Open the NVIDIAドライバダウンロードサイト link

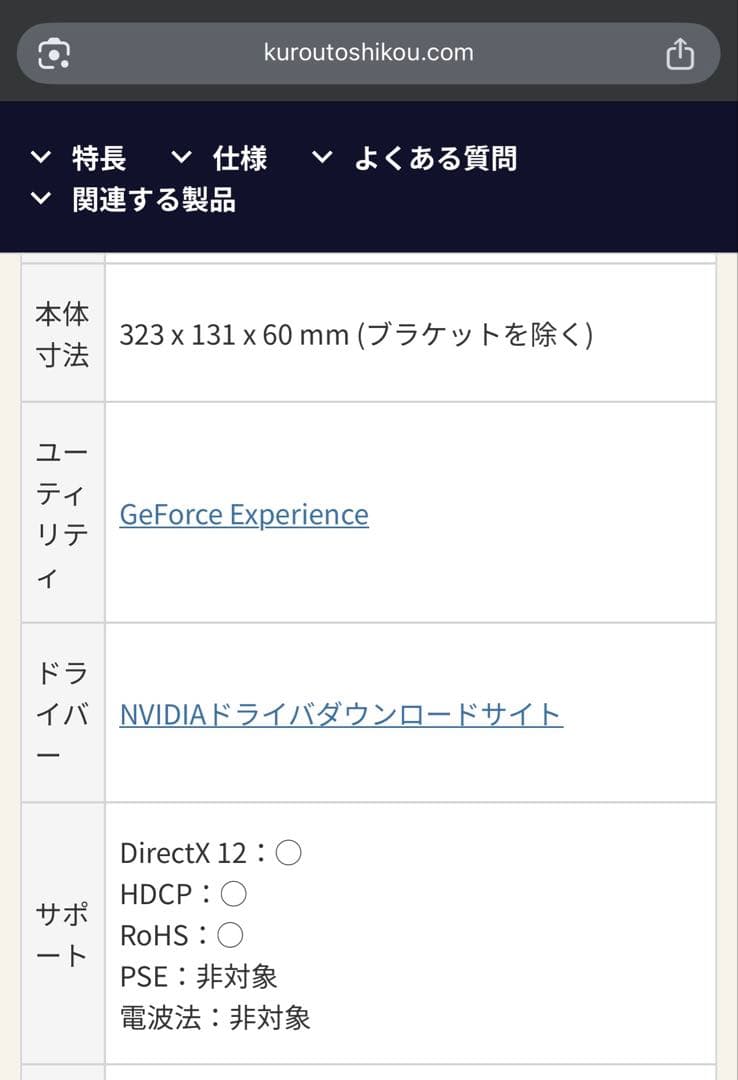(x=341, y=714)
